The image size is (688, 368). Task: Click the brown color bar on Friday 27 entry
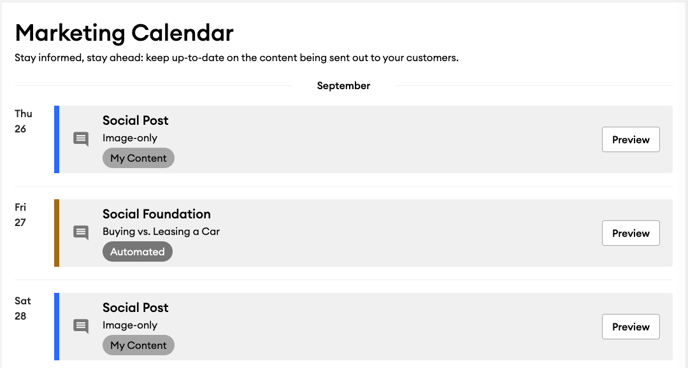click(x=57, y=233)
